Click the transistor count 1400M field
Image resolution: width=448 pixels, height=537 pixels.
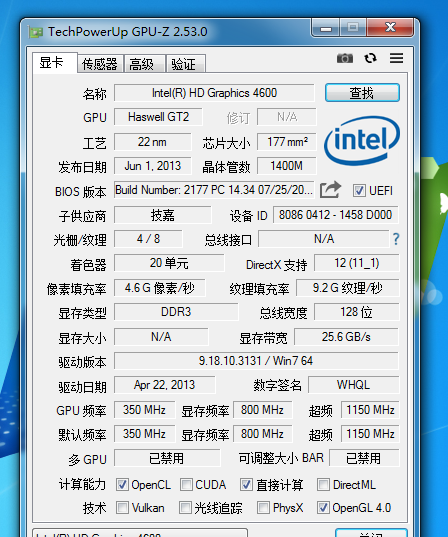pos(287,166)
